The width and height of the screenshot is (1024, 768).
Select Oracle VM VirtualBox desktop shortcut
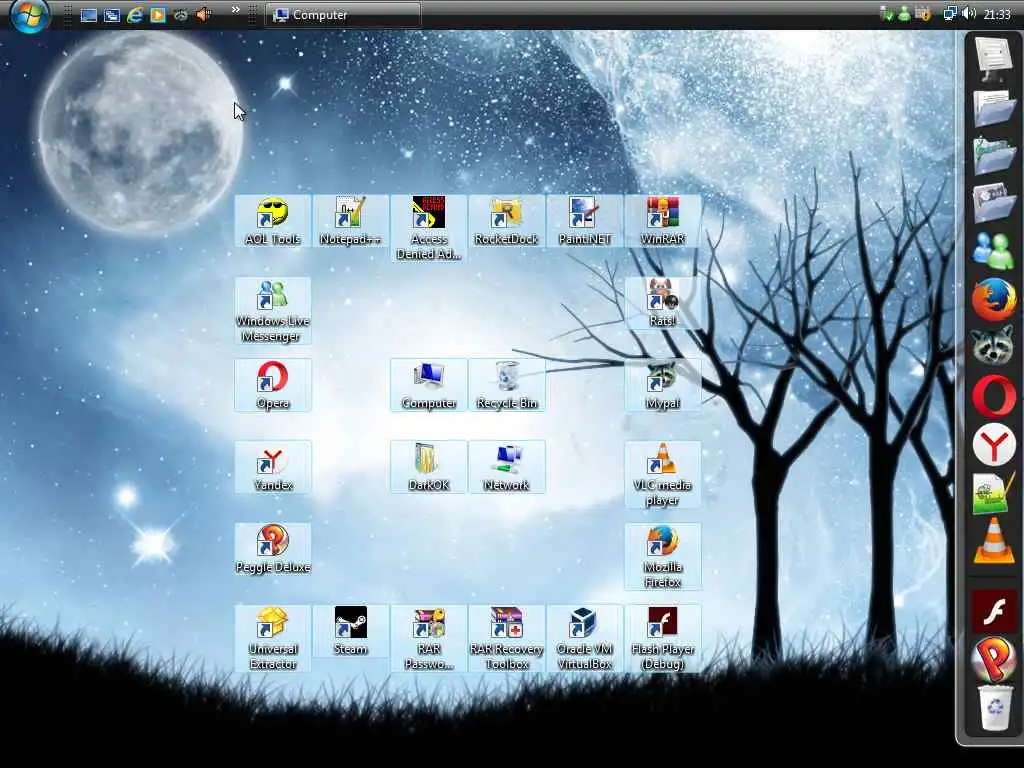pyautogui.click(x=584, y=639)
